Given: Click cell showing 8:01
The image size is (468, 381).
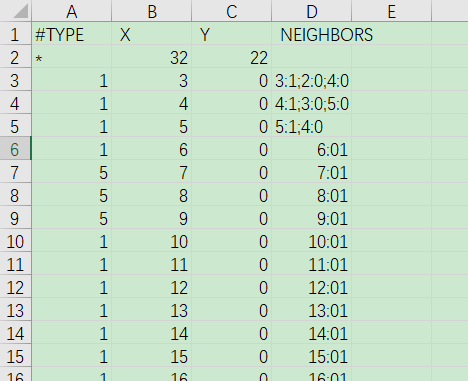Looking at the screenshot, I should coord(311,195).
